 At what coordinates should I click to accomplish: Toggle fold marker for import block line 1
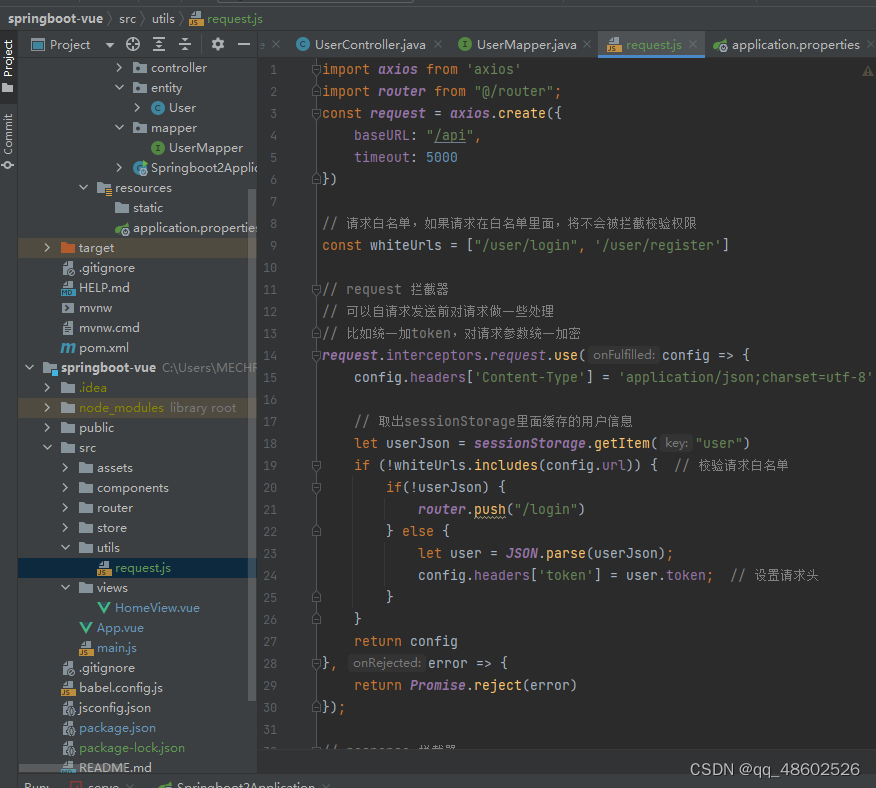(316, 70)
